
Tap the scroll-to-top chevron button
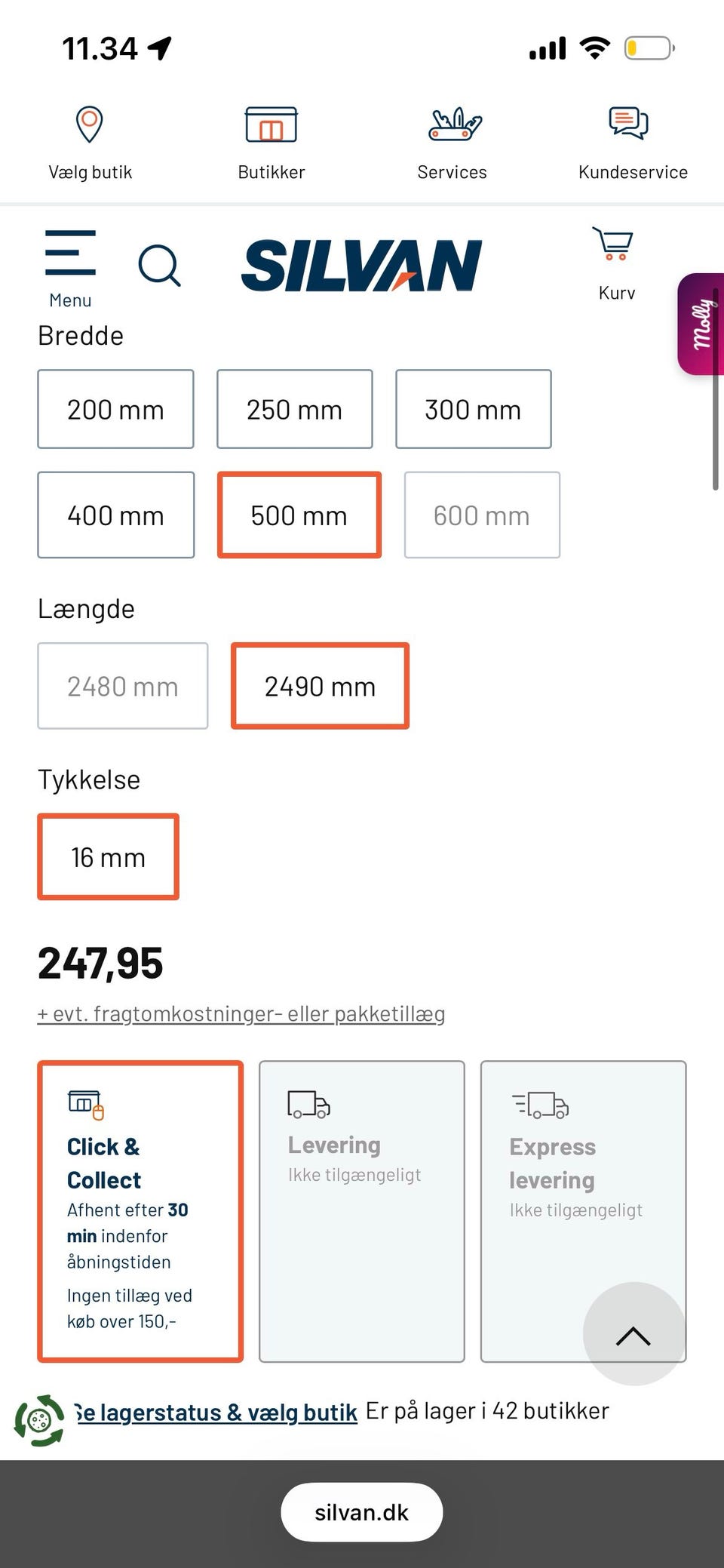tap(633, 1335)
